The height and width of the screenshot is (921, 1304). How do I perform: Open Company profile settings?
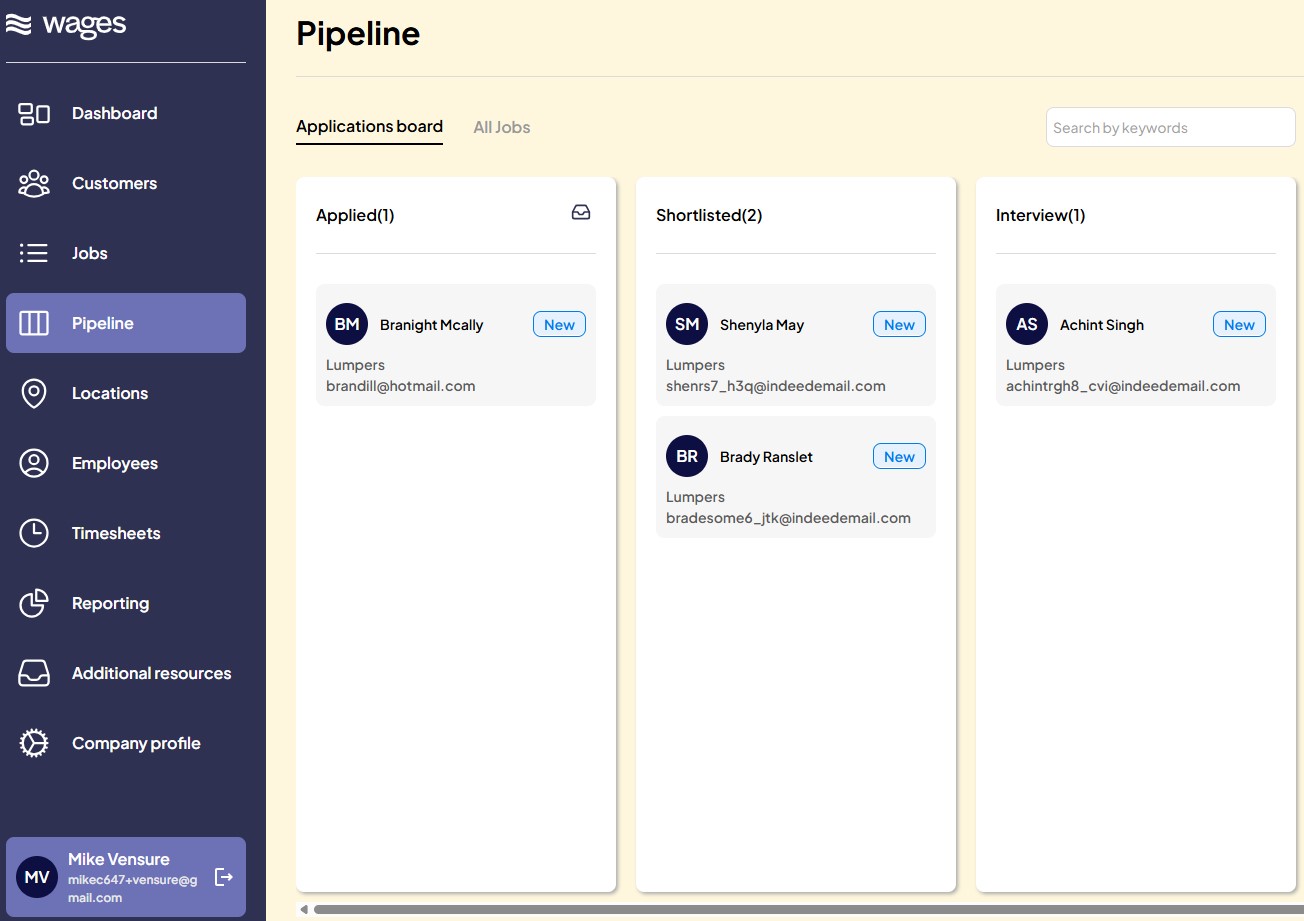126,744
